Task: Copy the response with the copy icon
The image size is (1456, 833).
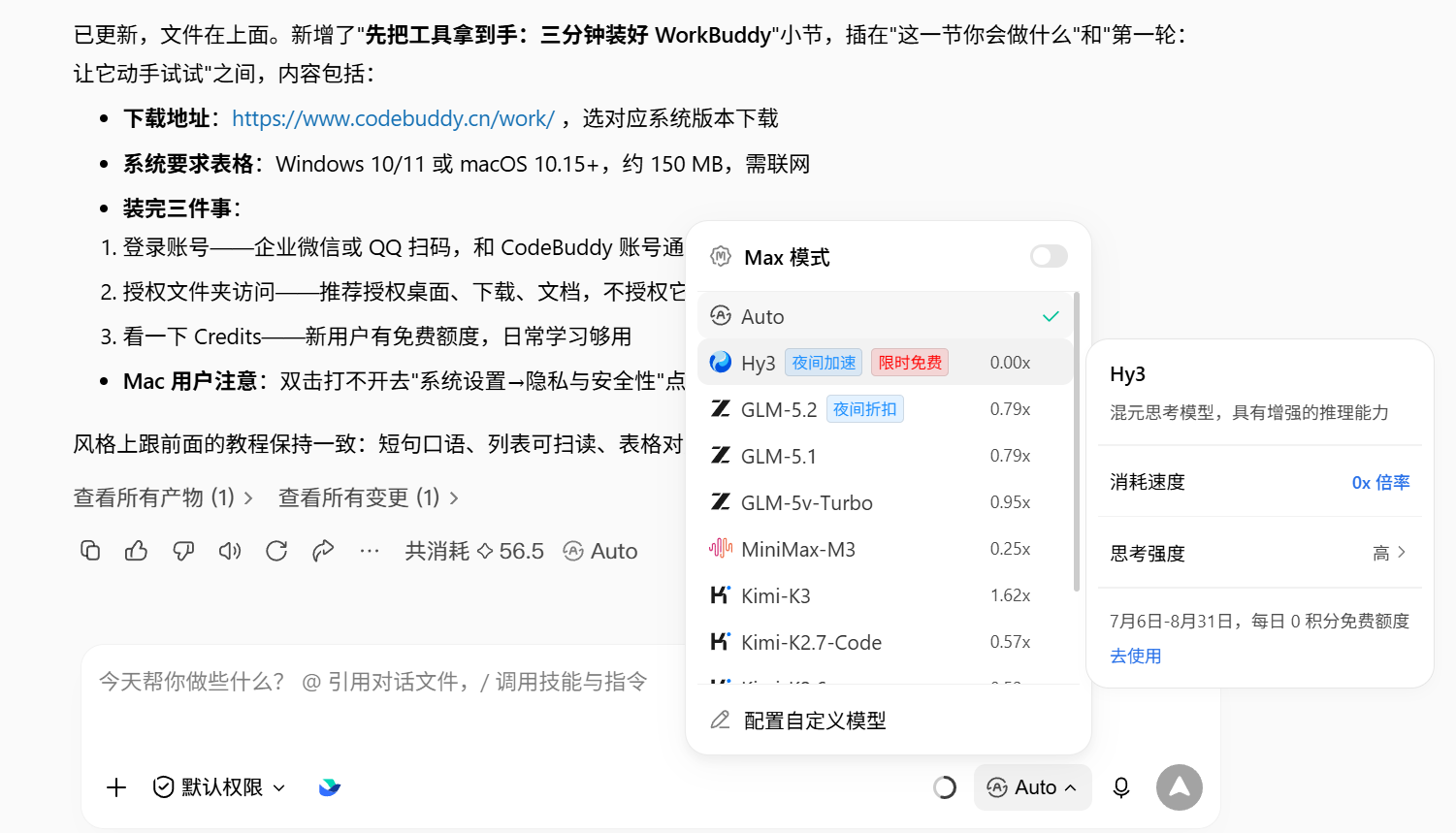Action: [90, 551]
